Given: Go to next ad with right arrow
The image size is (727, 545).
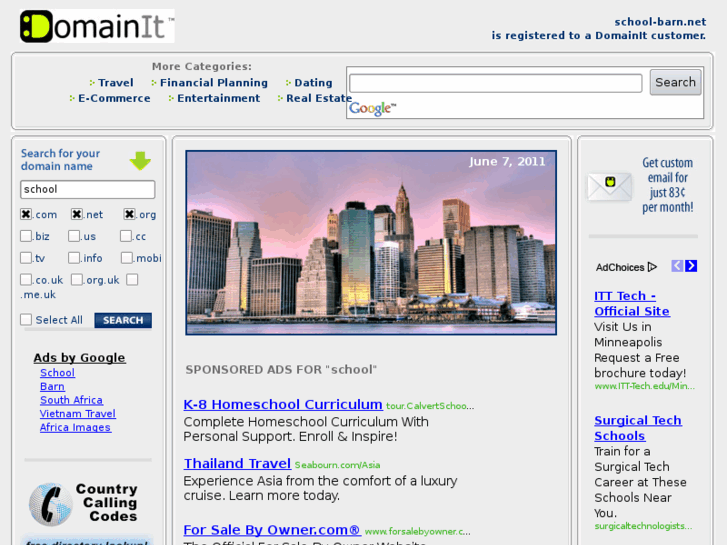Looking at the screenshot, I should coord(691,266).
